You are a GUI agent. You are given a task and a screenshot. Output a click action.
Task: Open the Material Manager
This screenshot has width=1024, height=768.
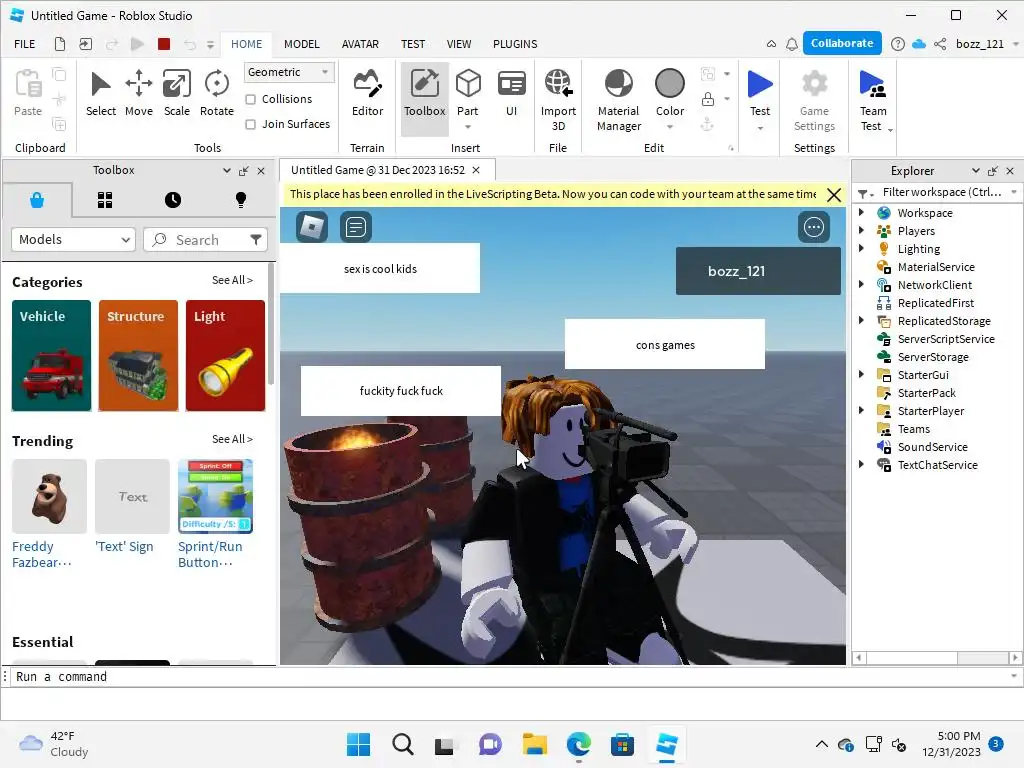[x=618, y=100]
